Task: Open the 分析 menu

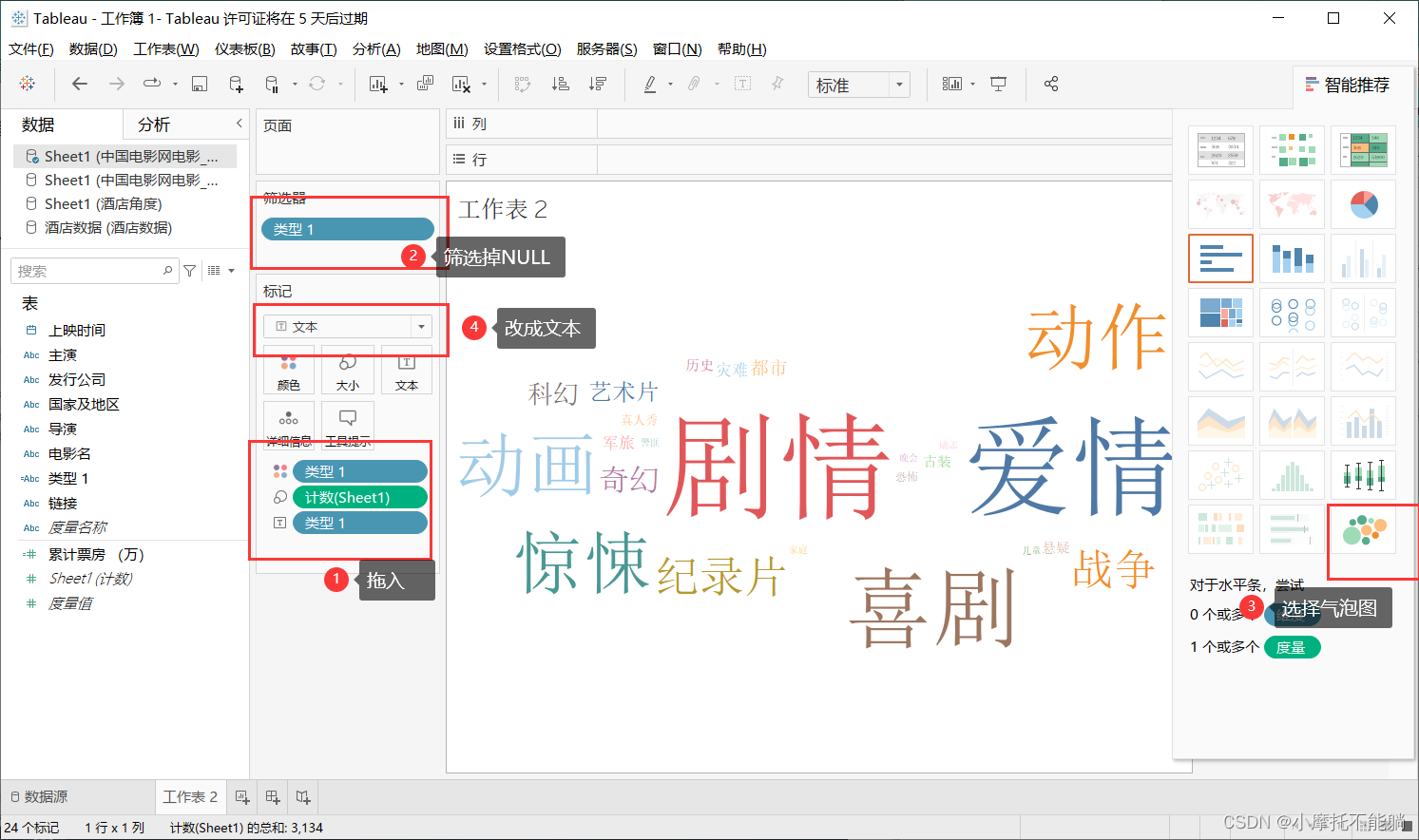Action: (376, 48)
